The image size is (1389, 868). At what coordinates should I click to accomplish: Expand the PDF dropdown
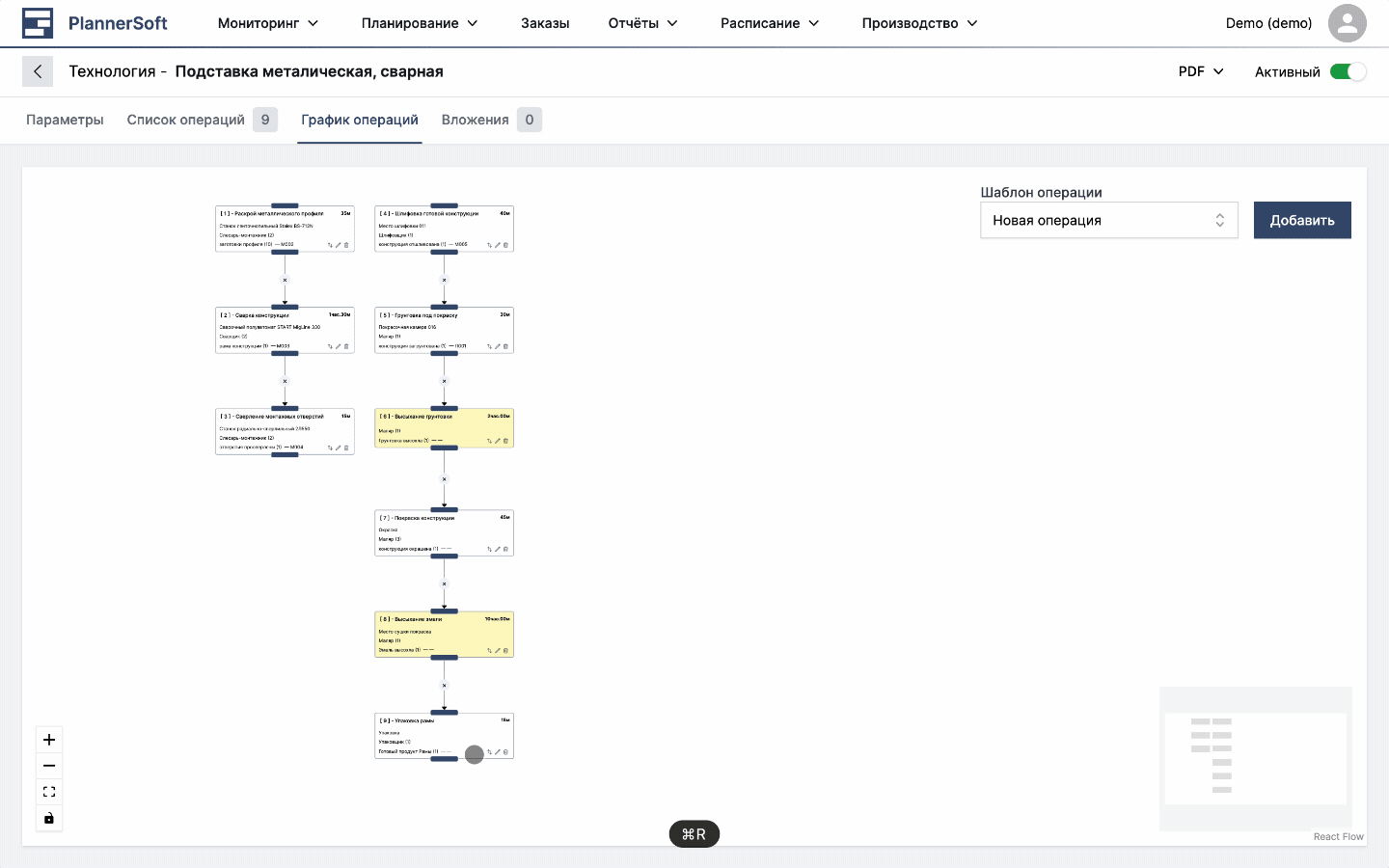point(1201,71)
